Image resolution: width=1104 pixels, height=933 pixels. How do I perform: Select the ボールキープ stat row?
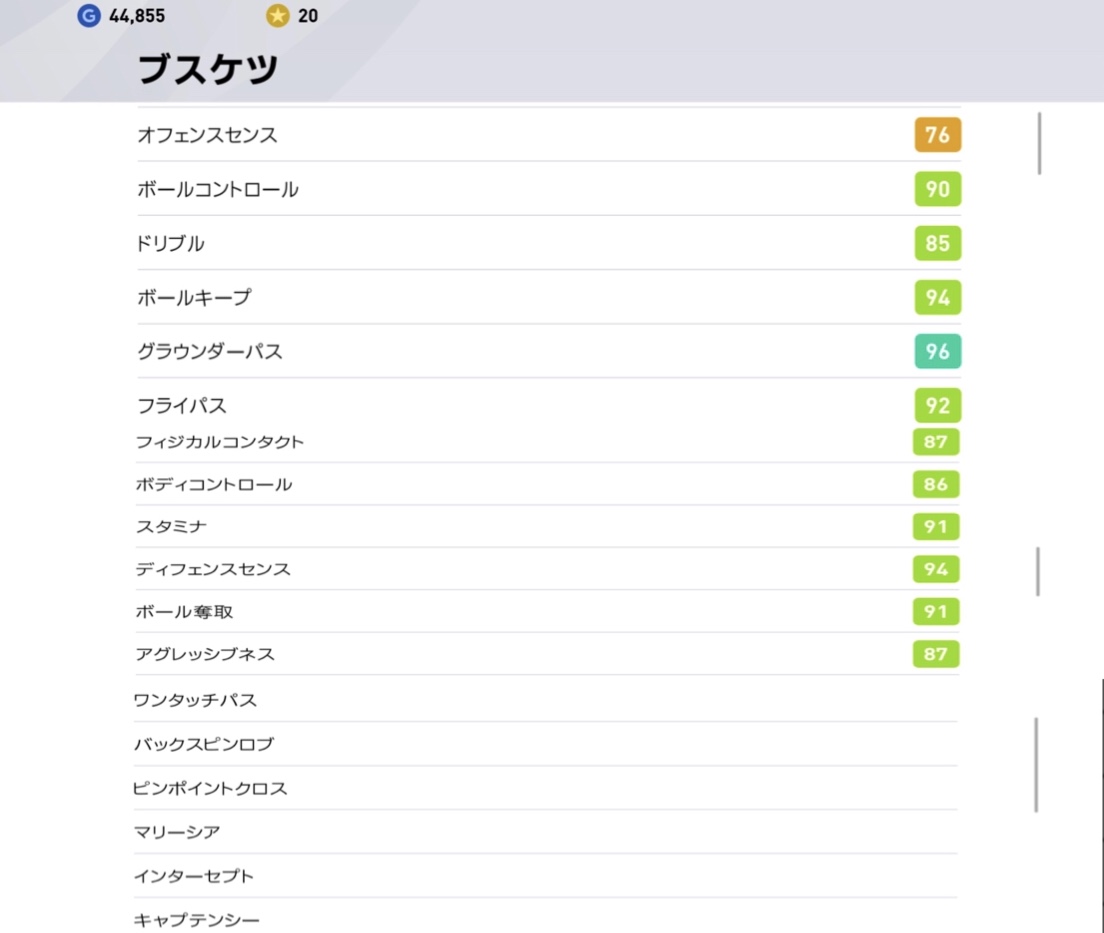(x=549, y=297)
